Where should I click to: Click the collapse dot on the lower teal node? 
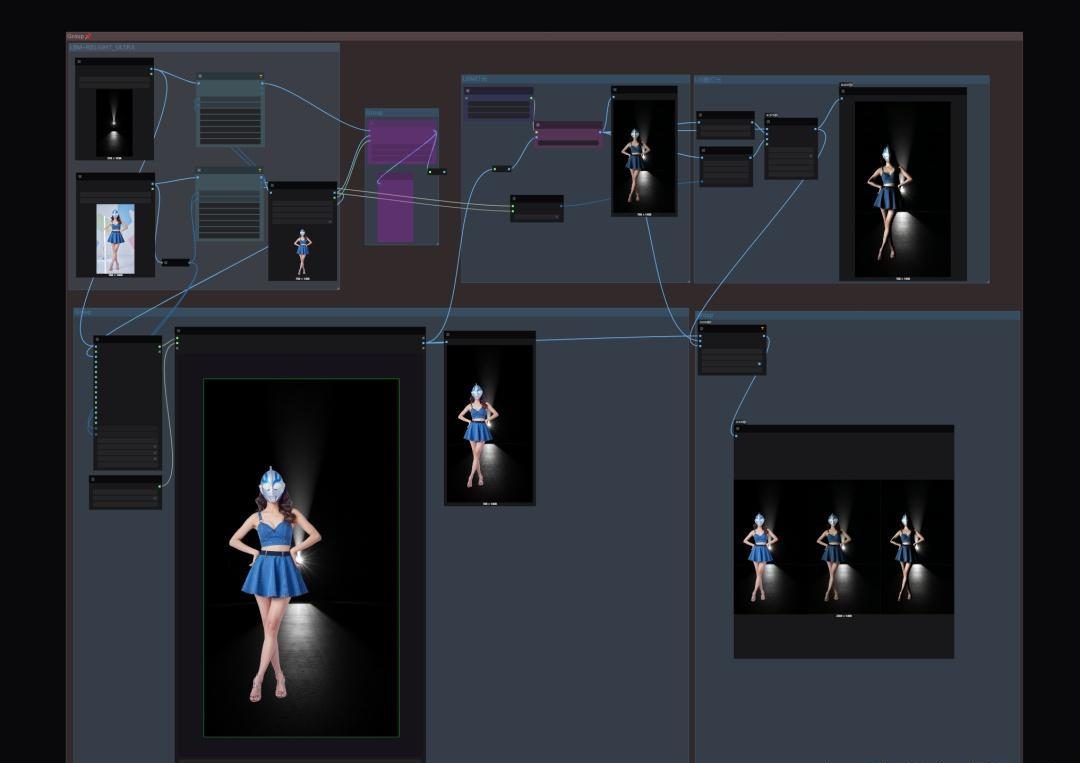200,170
